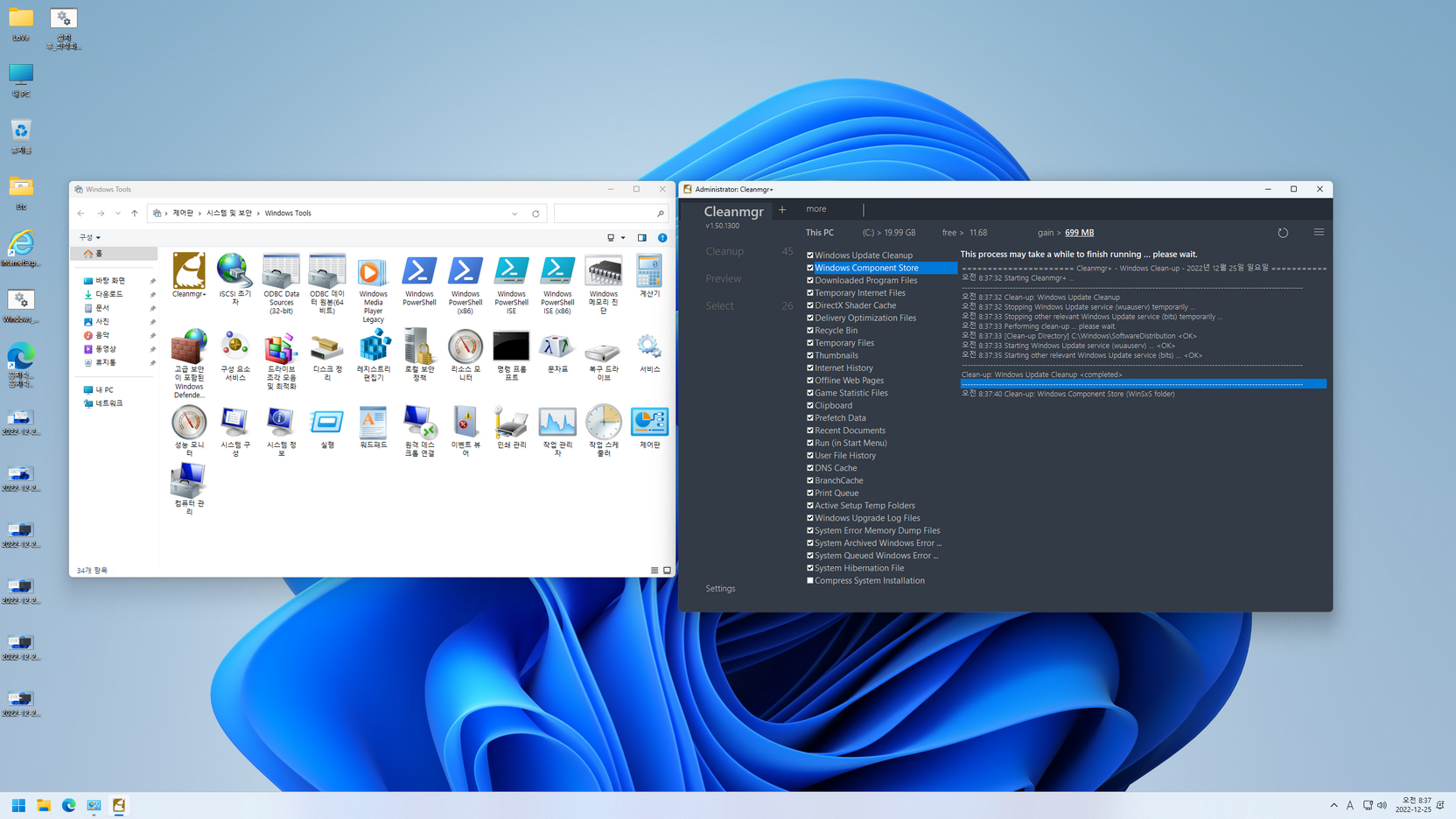Image resolution: width=1456 pixels, height=819 pixels.
Task: Enable Compress System Installation checkbox
Action: pyautogui.click(x=810, y=580)
